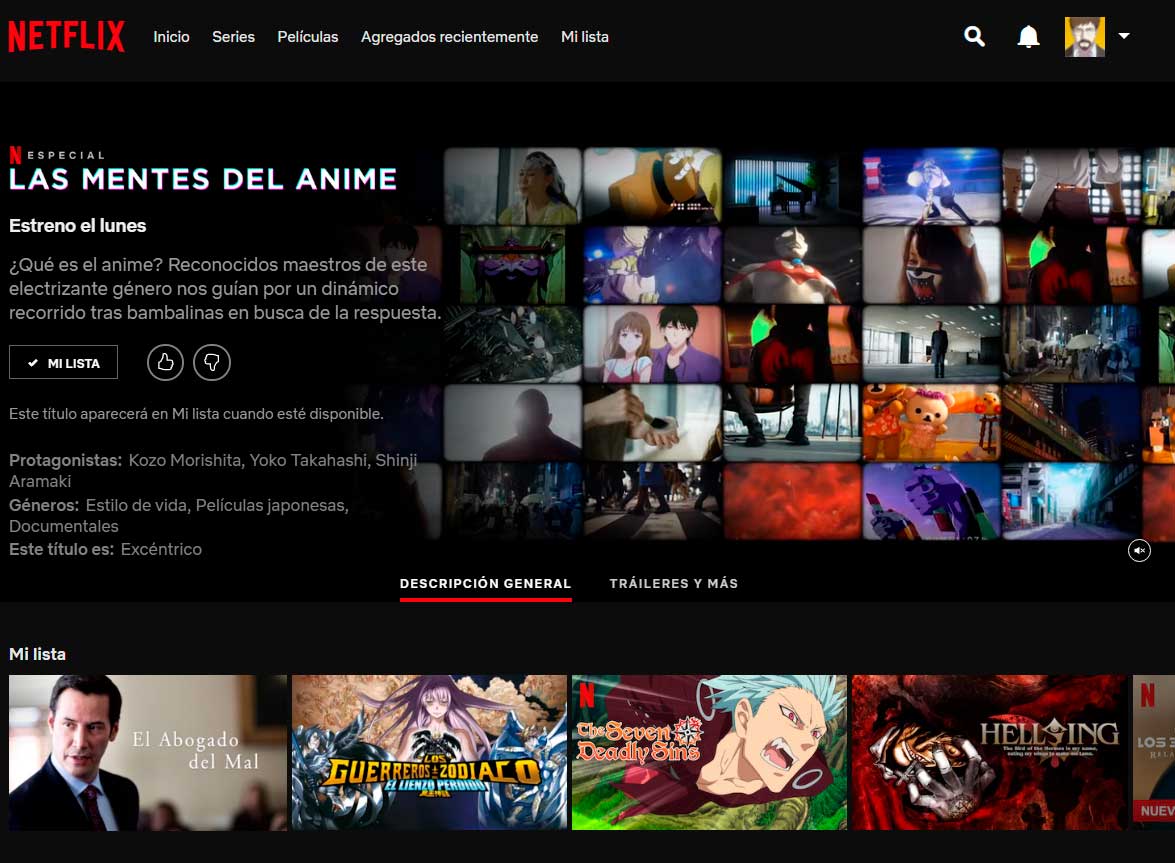1175x863 pixels.
Task: Go to Mi lista navigation link
Action: [585, 37]
